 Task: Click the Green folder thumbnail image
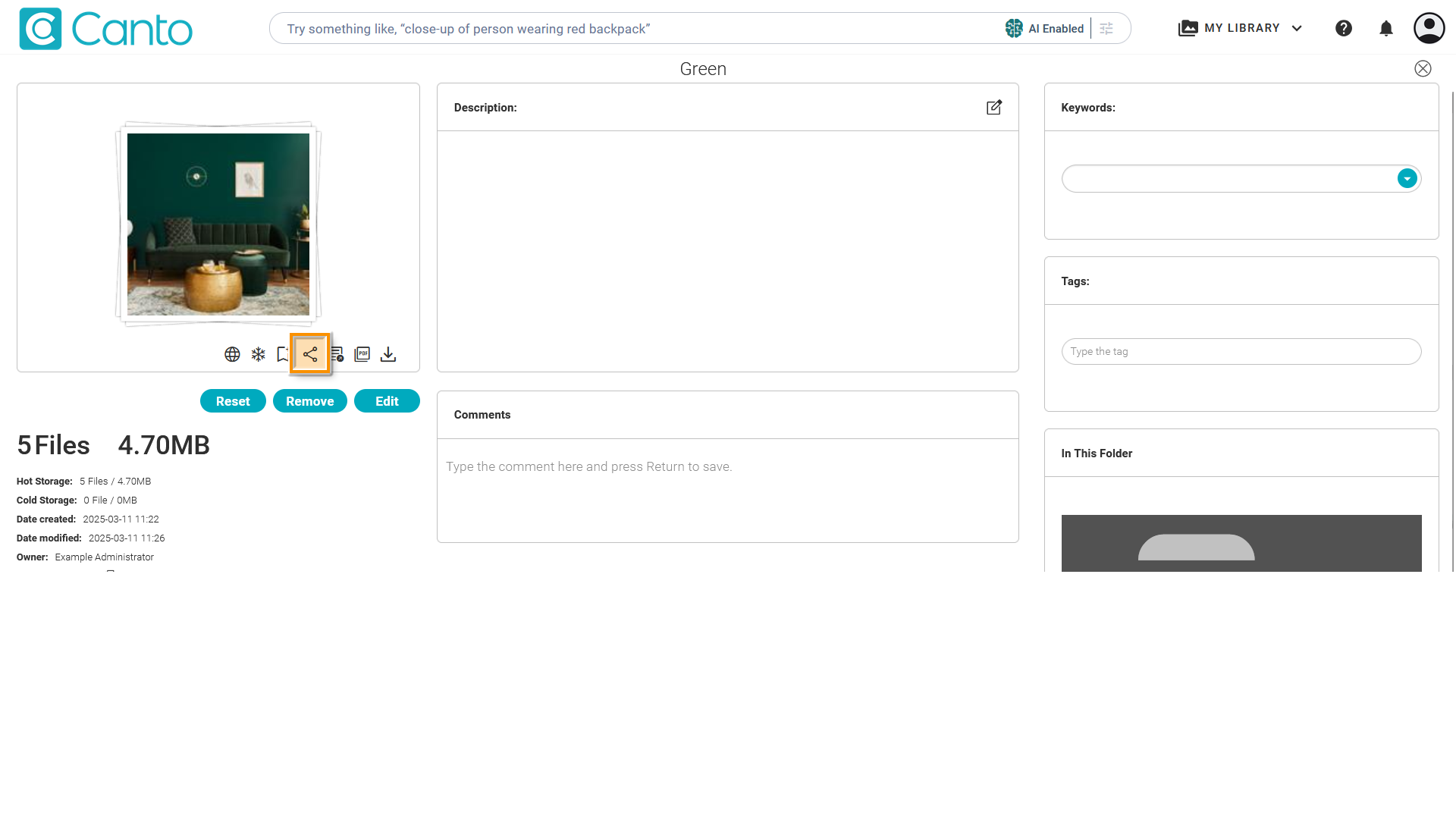point(218,224)
